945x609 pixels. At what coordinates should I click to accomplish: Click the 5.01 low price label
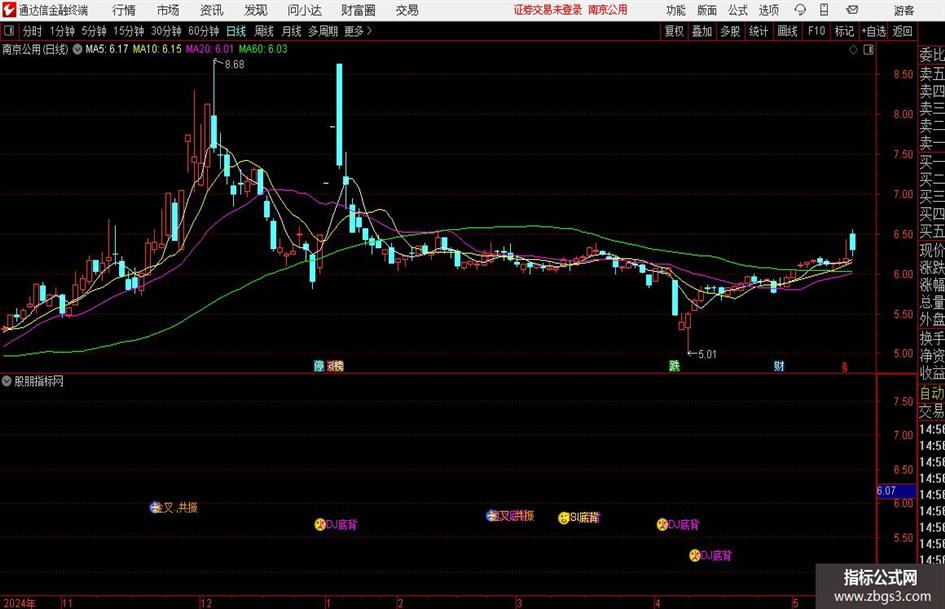(708, 354)
